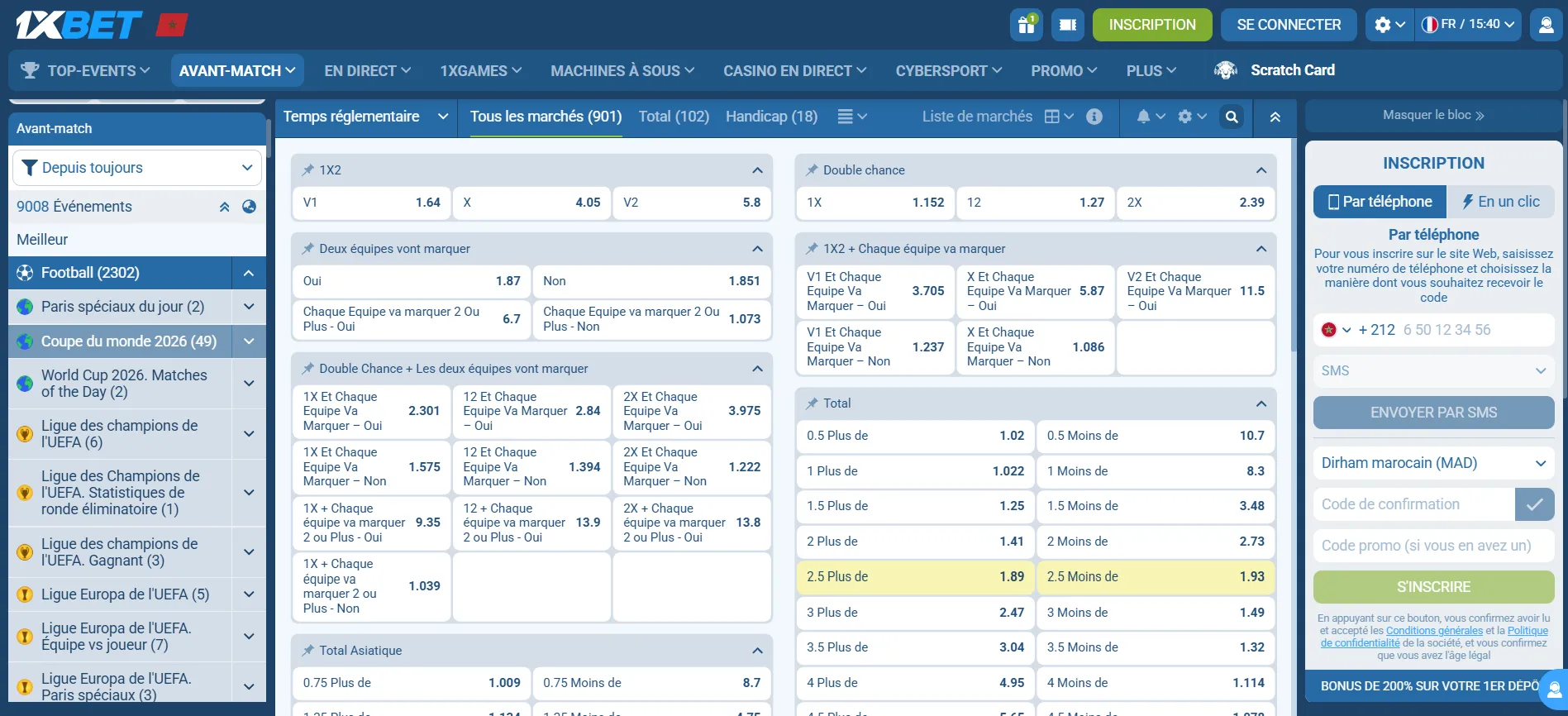Open the country phone code dropdown
The width and height of the screenshot is (1568, 716).
point(1336,330)
